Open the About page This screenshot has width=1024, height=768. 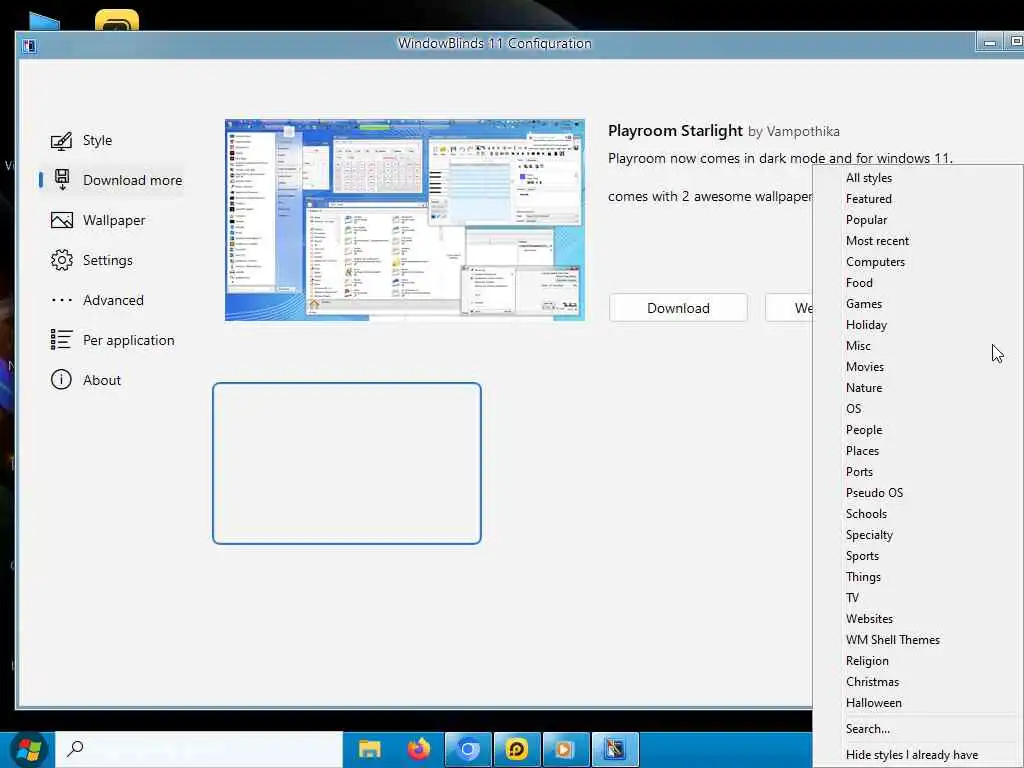(102, 380)
